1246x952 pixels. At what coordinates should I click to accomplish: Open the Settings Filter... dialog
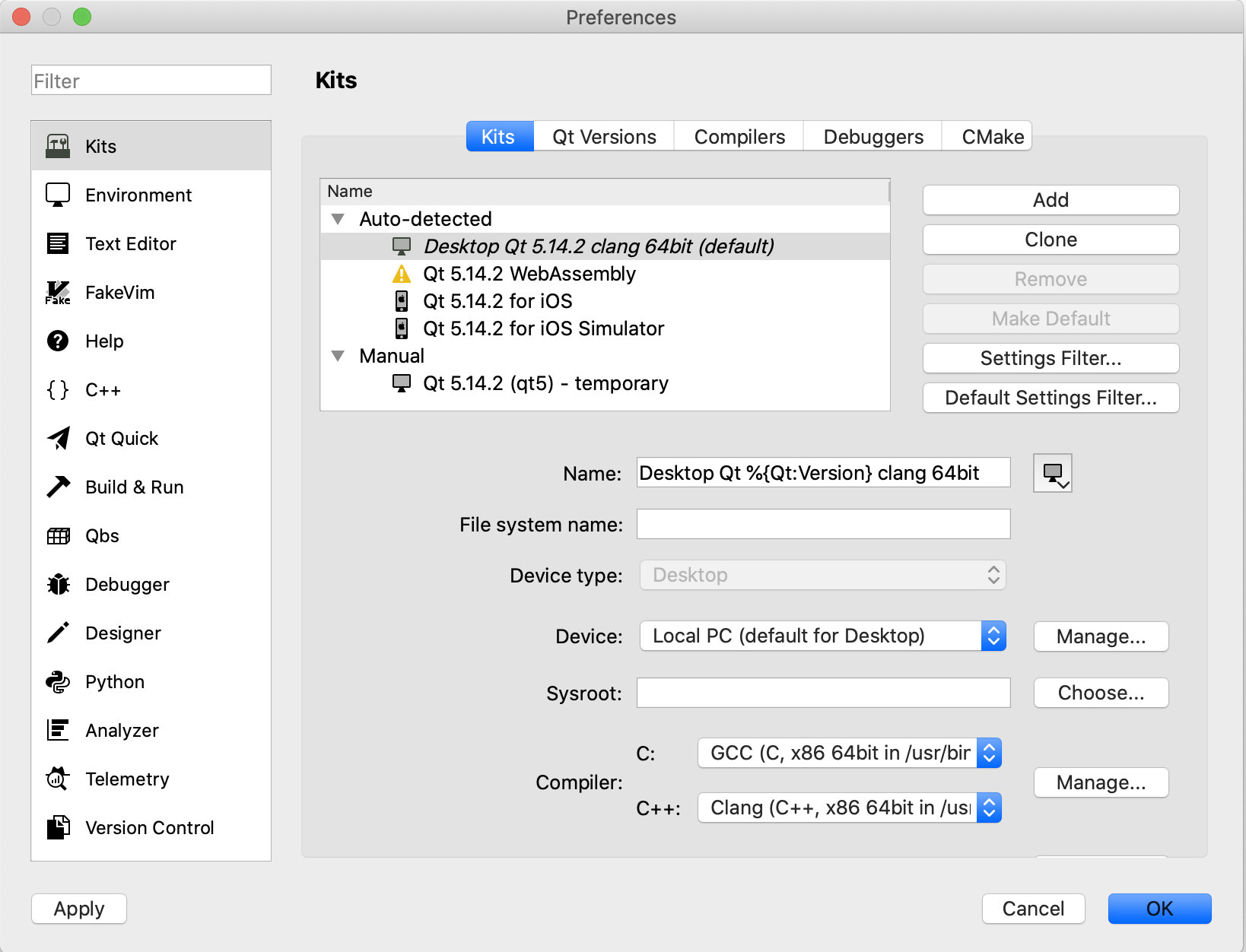point(1051,358)
